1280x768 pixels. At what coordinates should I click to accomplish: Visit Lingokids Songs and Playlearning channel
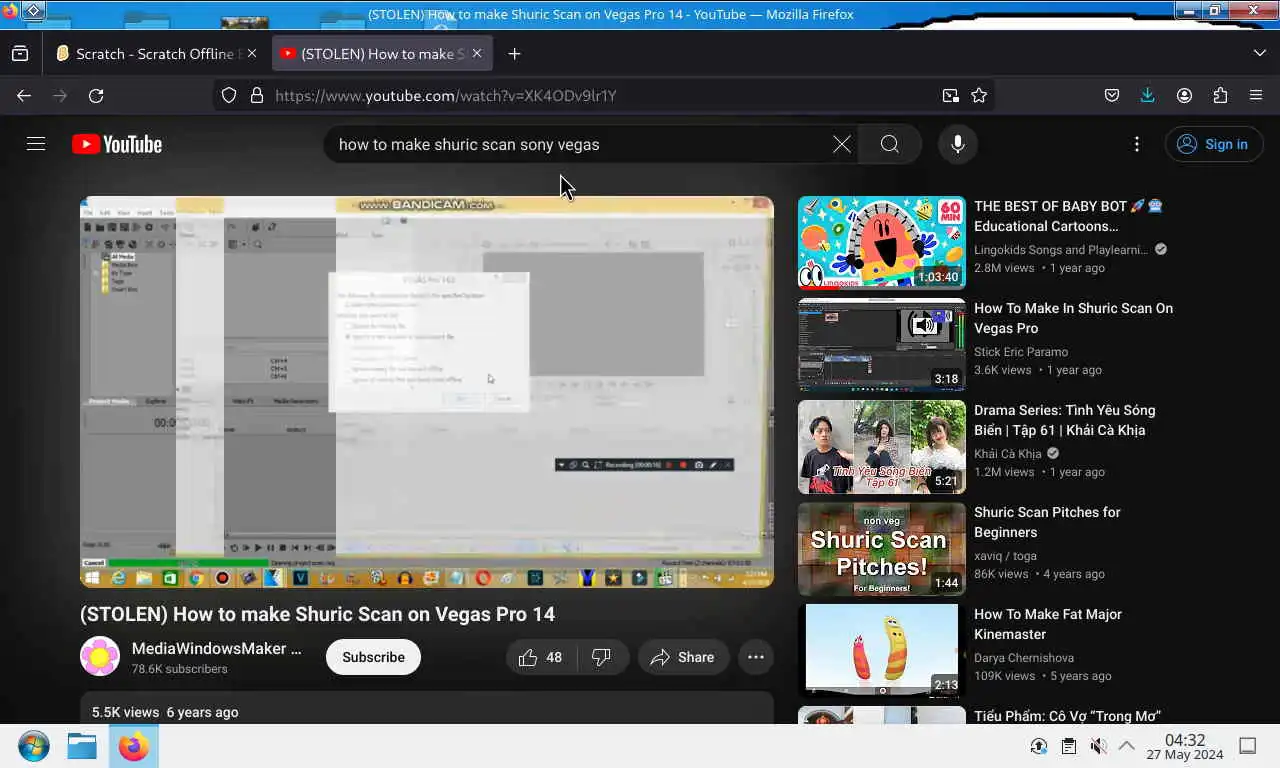click(x=1061, y=250)
